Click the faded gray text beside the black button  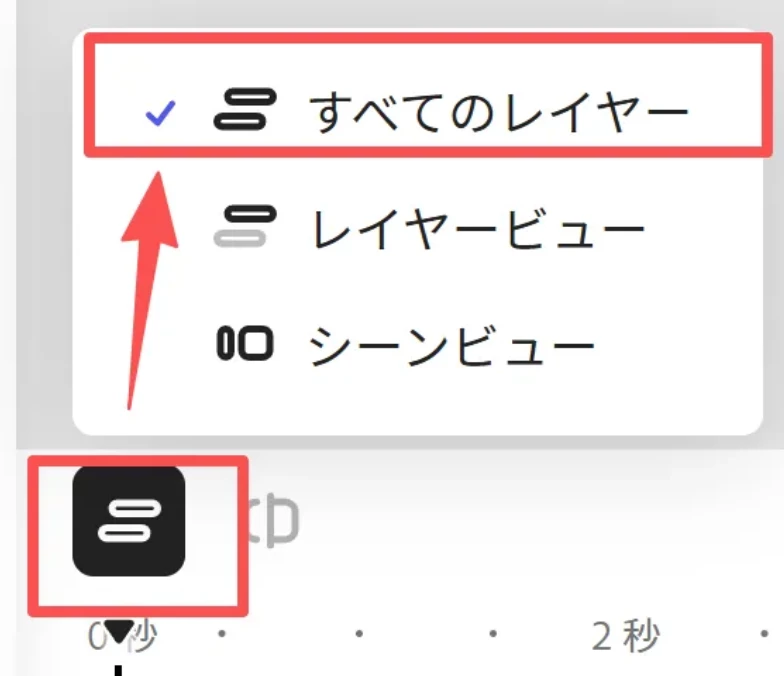pos(273,521)
